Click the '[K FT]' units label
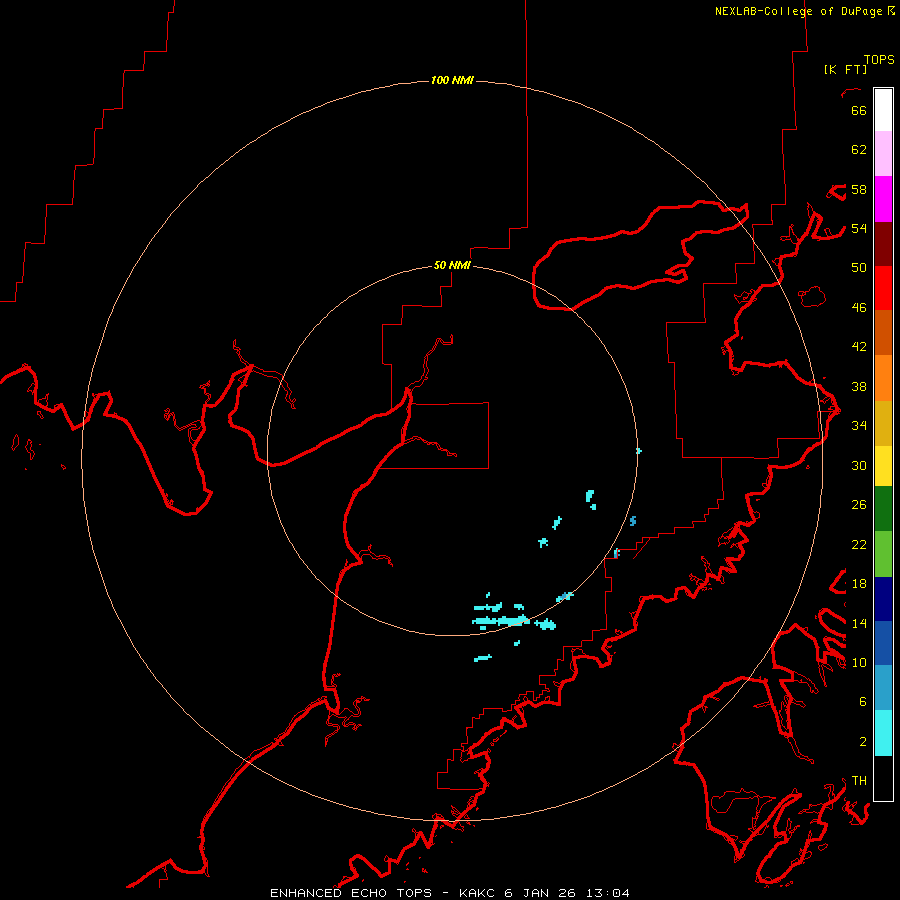This screenshot has width=900, height=900. click(845, 69)
